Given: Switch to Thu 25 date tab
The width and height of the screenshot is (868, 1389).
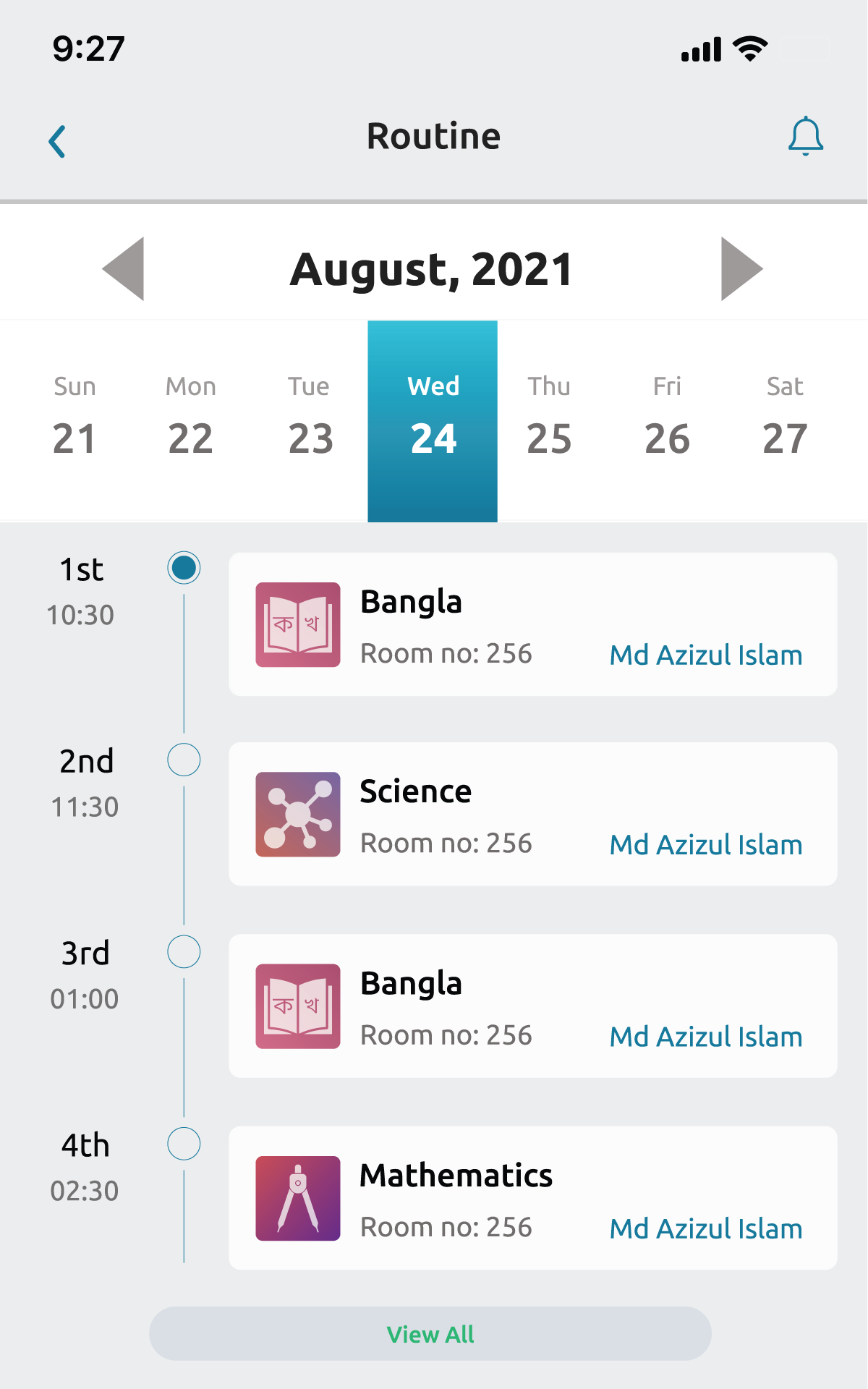Looking at the screenshot, I should (x=549, y=418).
